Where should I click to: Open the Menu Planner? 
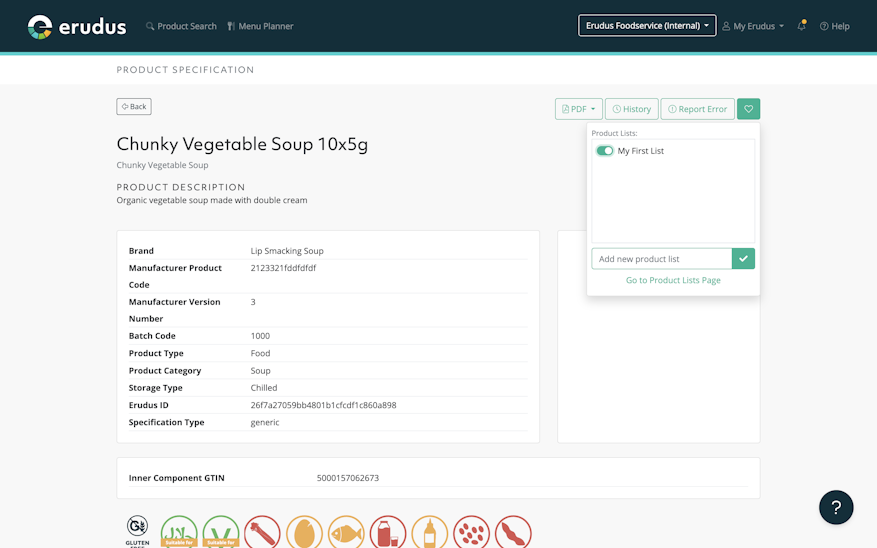tap(260, 26)
